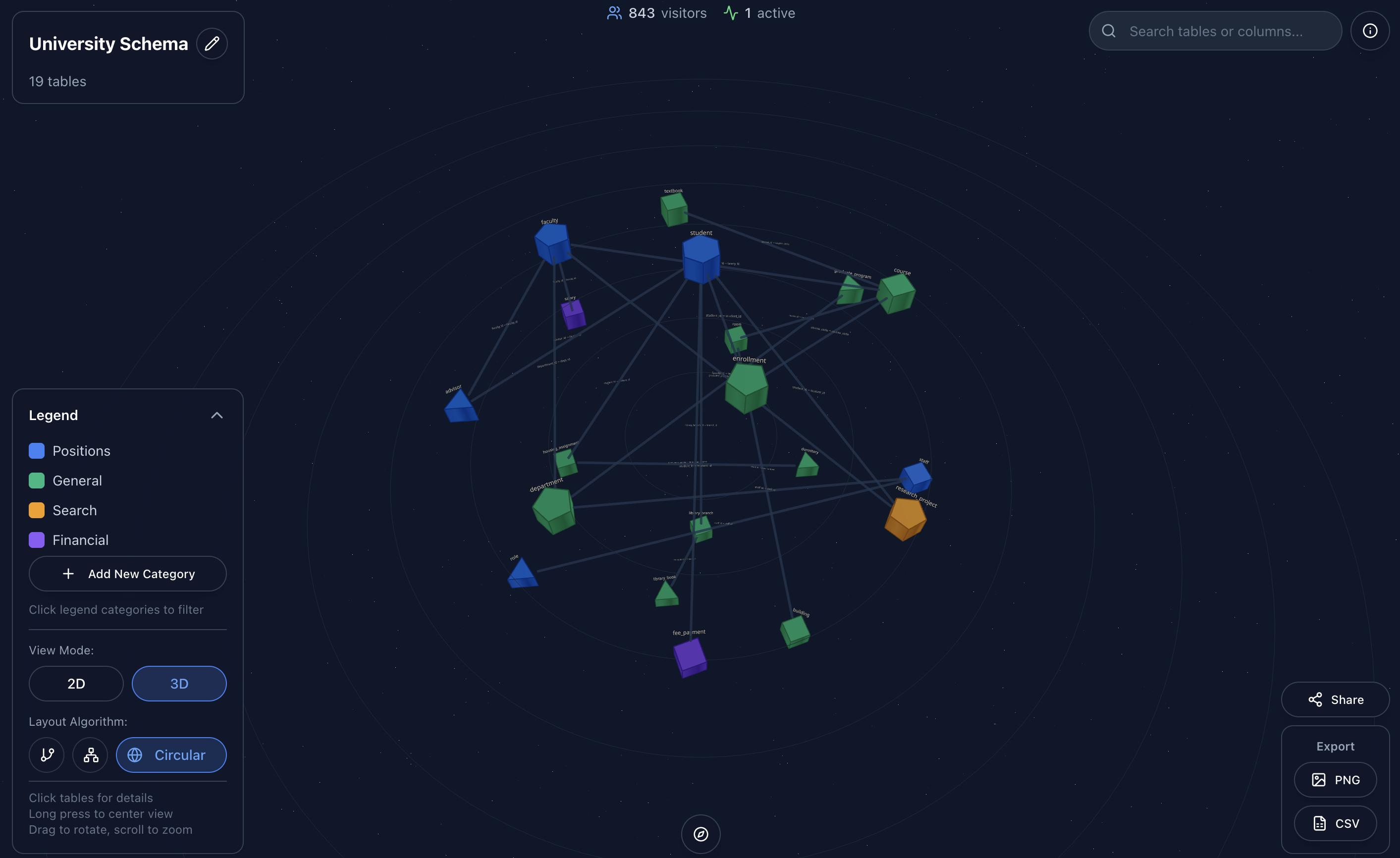Viewport: 1400px width, 858px height.
Task: Edit the University Schema title with pencil icon
Action: (212, 43)
